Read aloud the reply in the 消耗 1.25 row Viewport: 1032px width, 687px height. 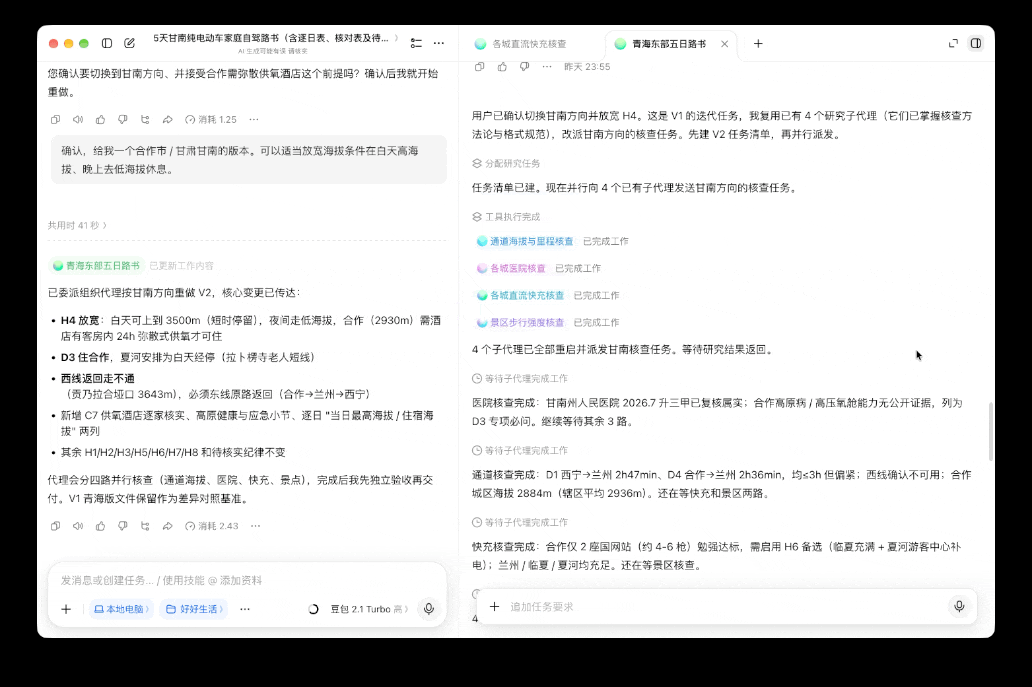[78, 120]
